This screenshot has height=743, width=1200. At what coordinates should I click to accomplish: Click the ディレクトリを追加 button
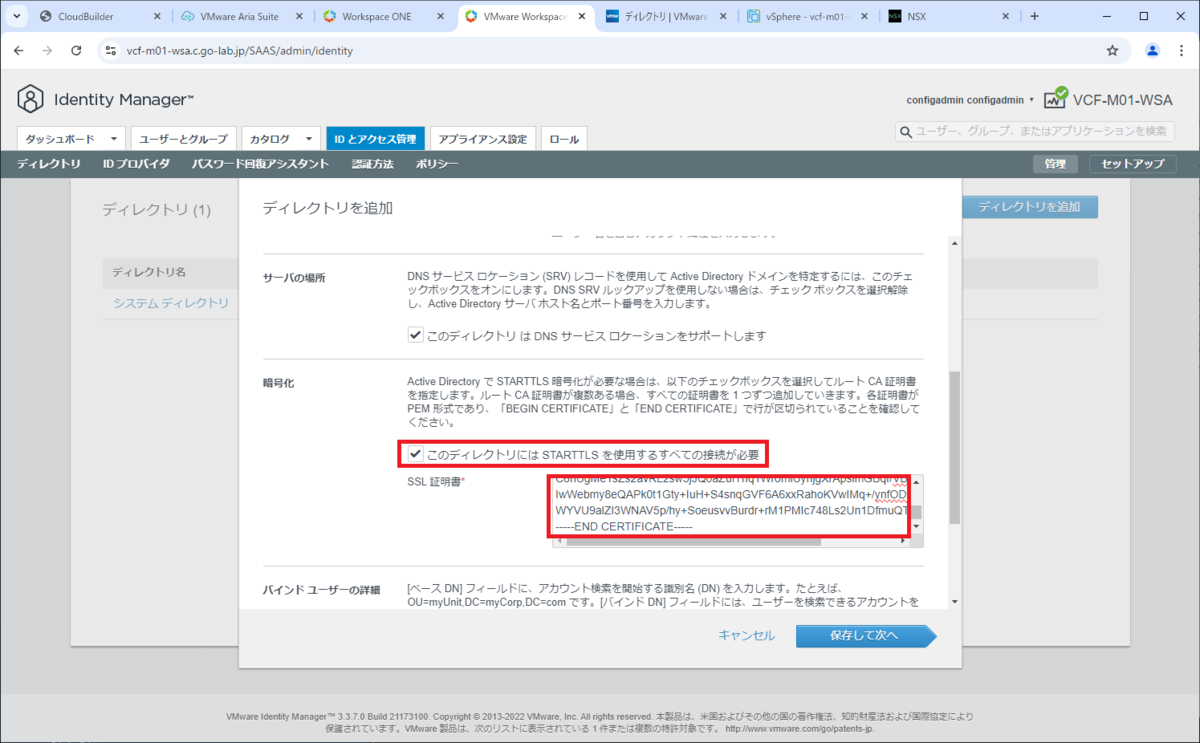(x=1029, y=207)
